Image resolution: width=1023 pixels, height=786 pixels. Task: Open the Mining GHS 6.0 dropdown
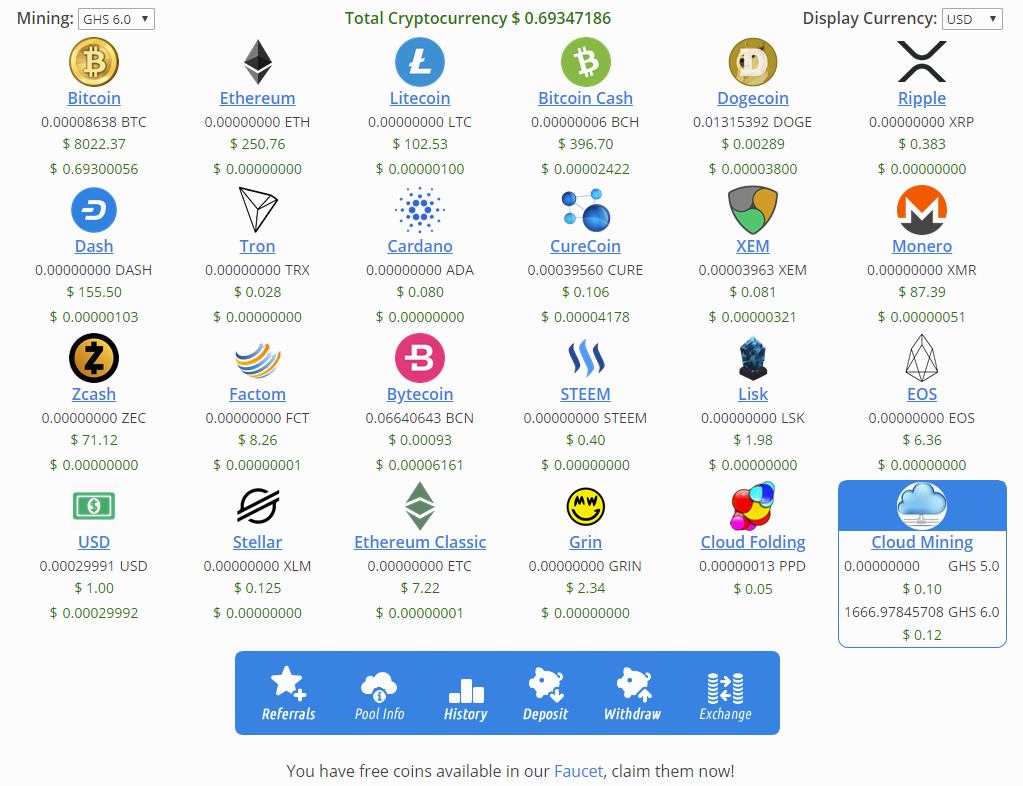[116, 19]
